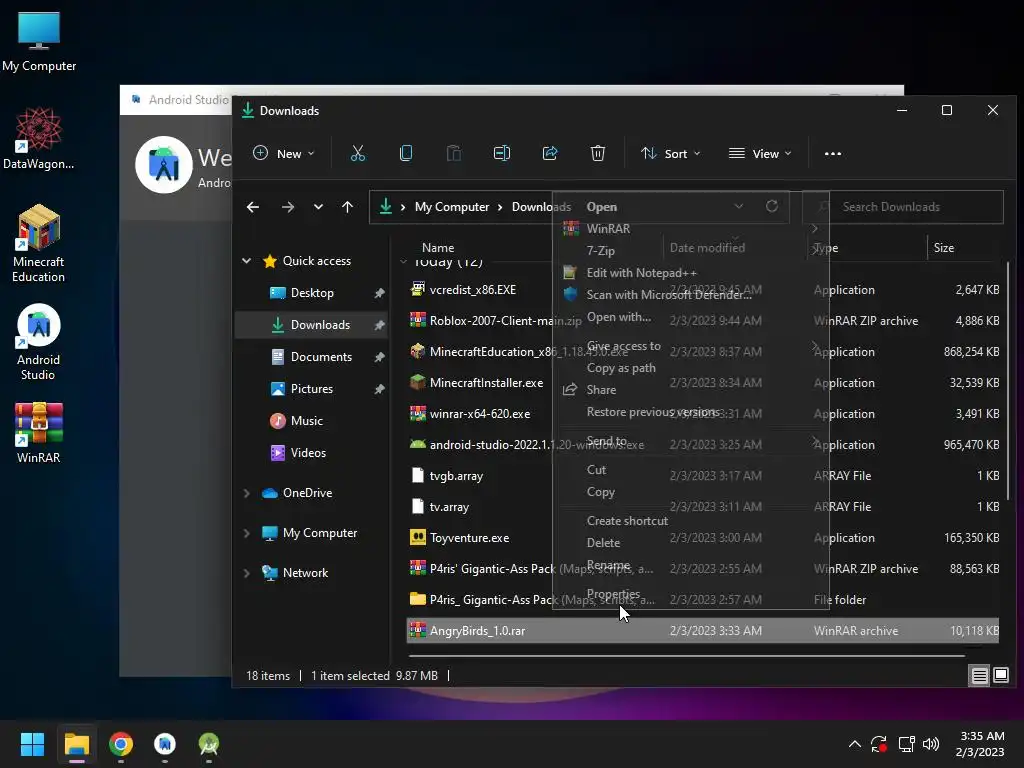
Task: Click the taskbar network icon
Action: 906,744
